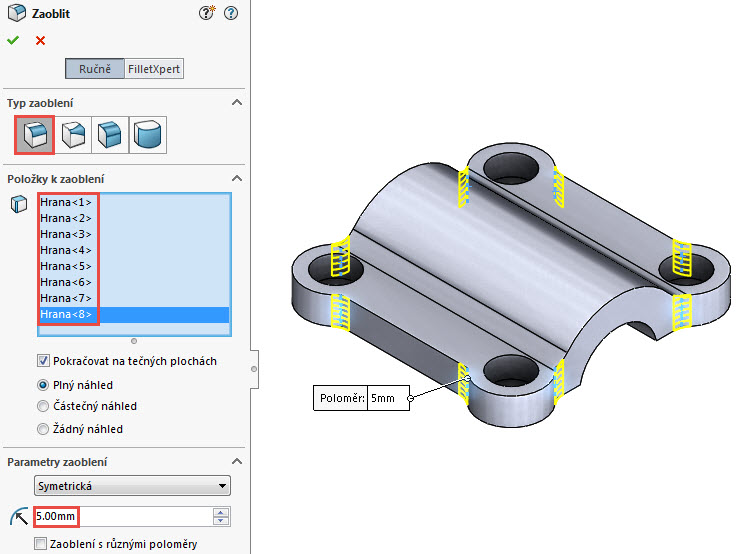750x554 pixels.
Task: Click the edge selection box icon
Action: coord(19,204)
